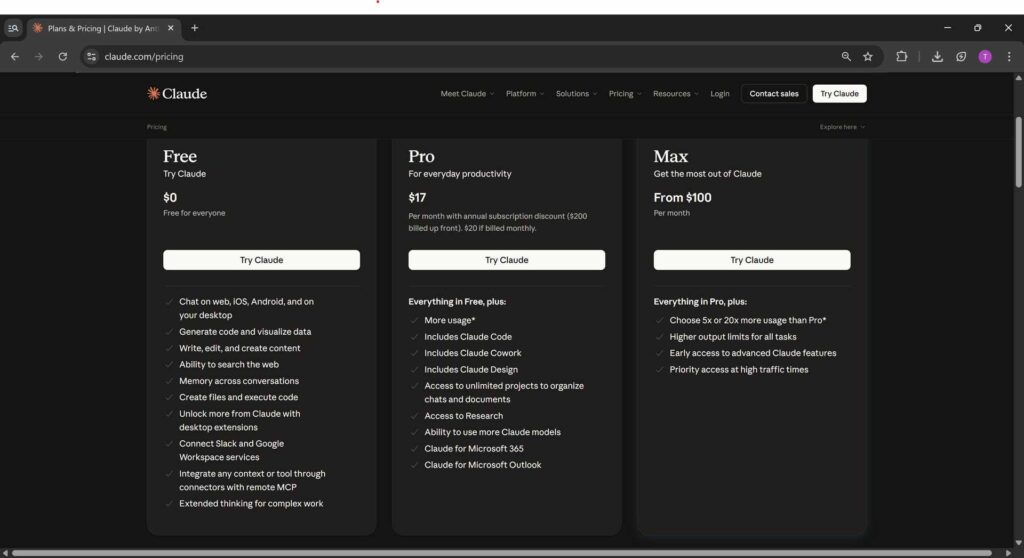Viewport: 1024px width, 558px height.
Task: Click 'Generate code and visualize data' text
Action: (245, 331)
